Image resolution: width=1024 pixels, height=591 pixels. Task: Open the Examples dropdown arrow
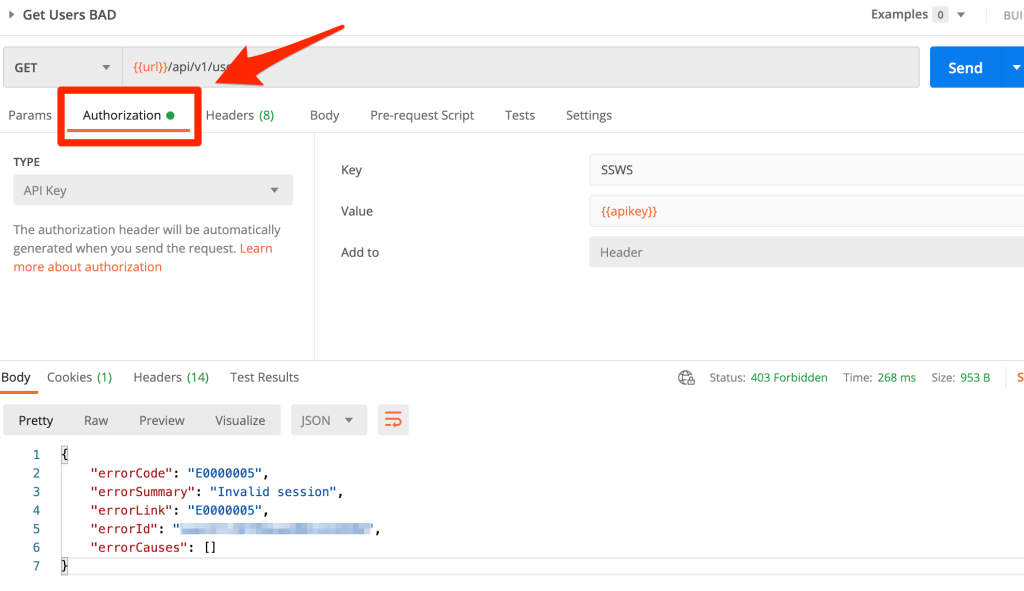tap(961, 15)
